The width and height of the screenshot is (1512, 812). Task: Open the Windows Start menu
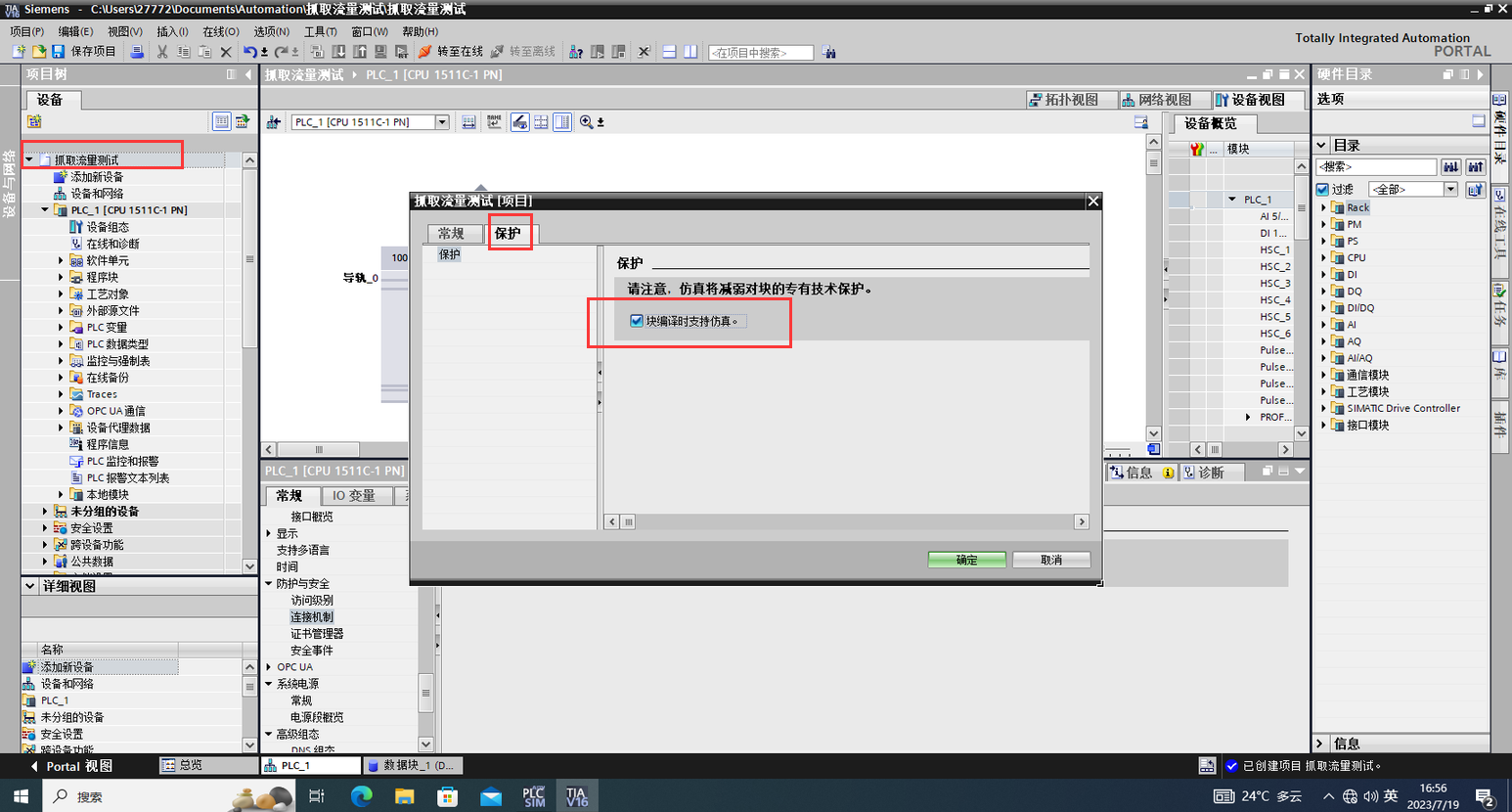21,795
